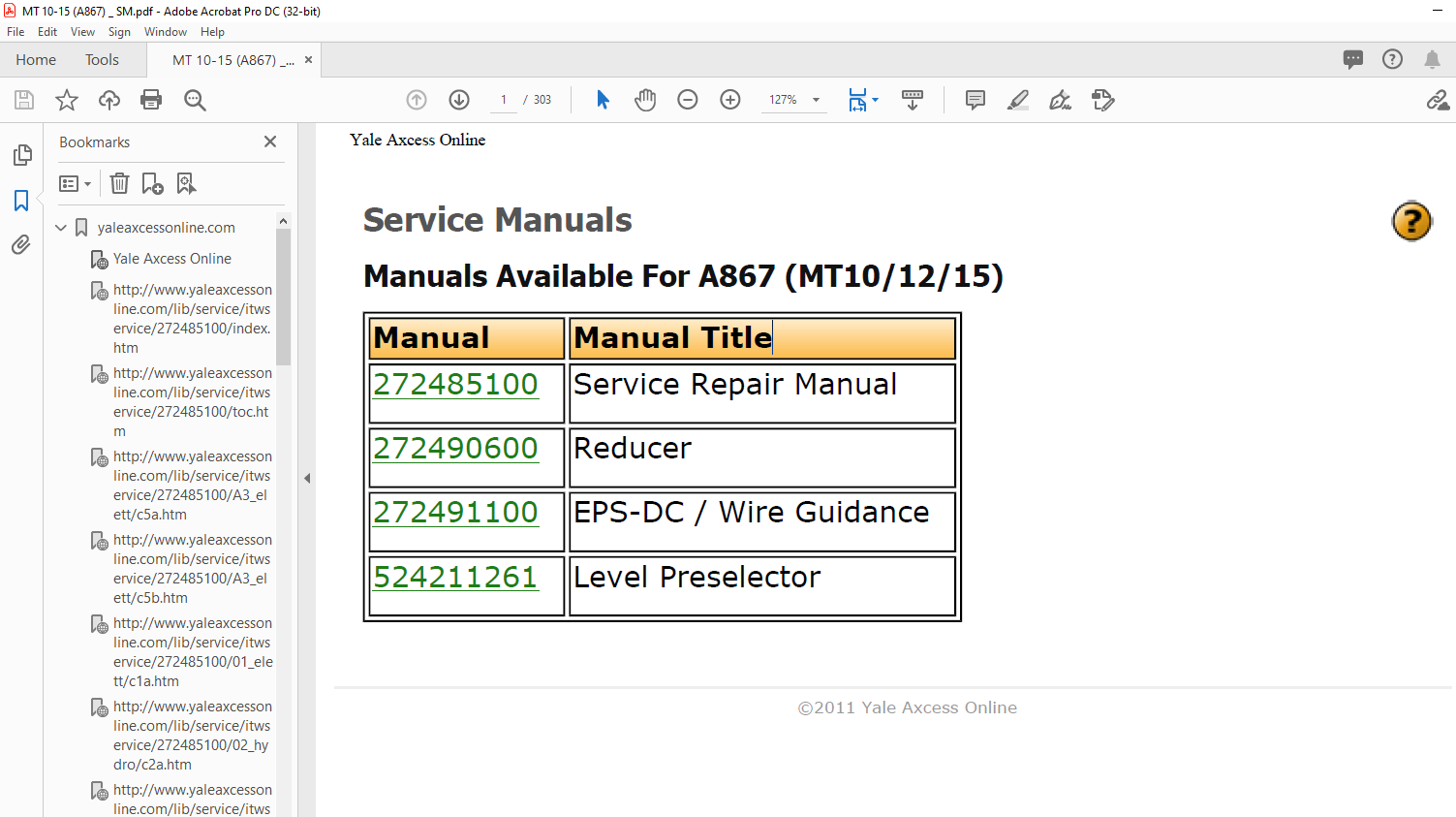Go to next page arrow

click(x=459, y=100)
